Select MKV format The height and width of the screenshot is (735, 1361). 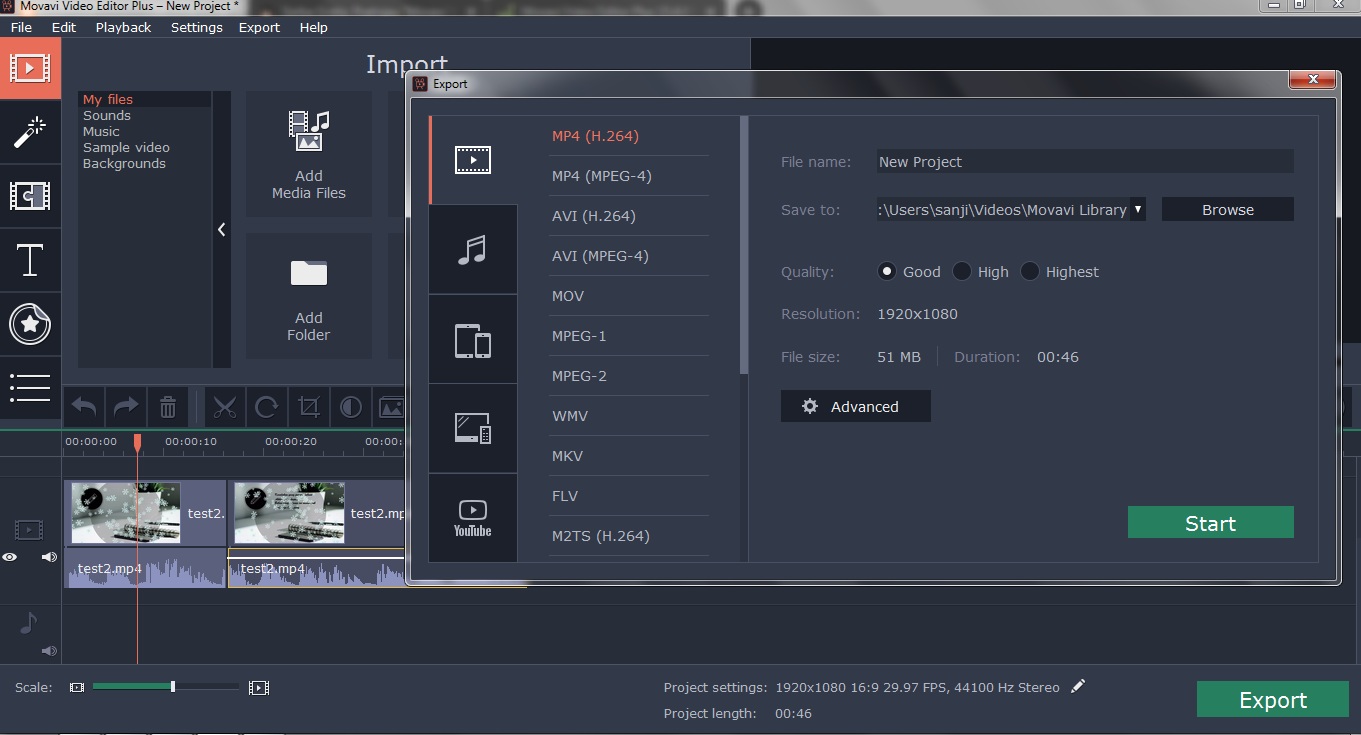pos(567,456)
